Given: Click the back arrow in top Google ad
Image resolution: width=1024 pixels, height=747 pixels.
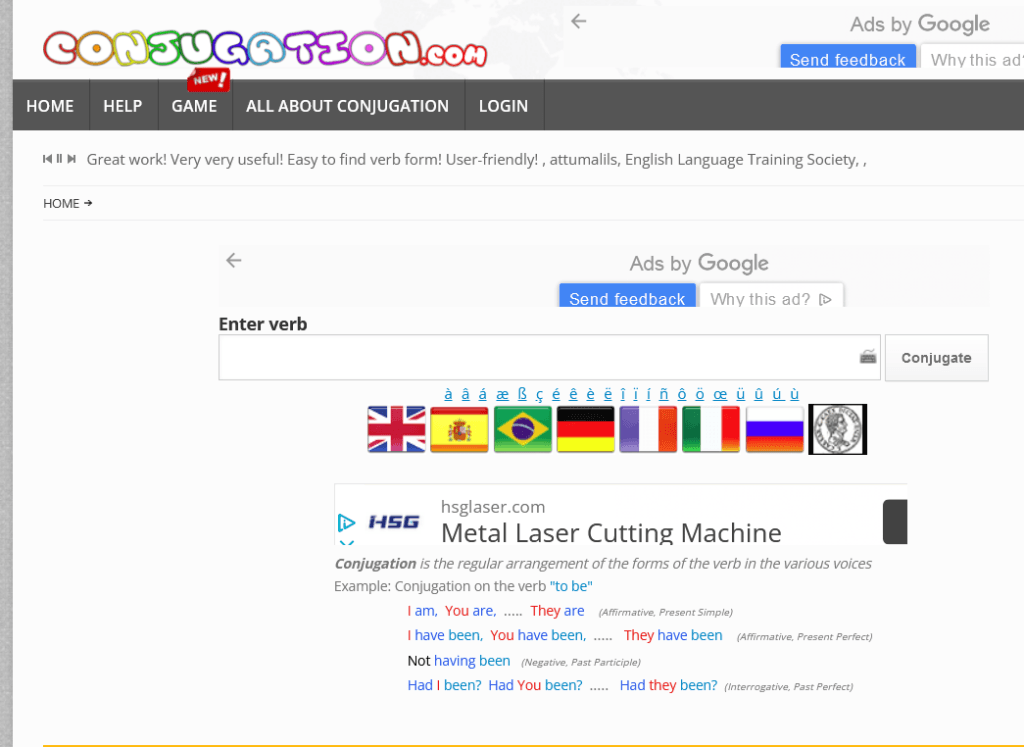Looking at the screenshot, I should [579, 22].
